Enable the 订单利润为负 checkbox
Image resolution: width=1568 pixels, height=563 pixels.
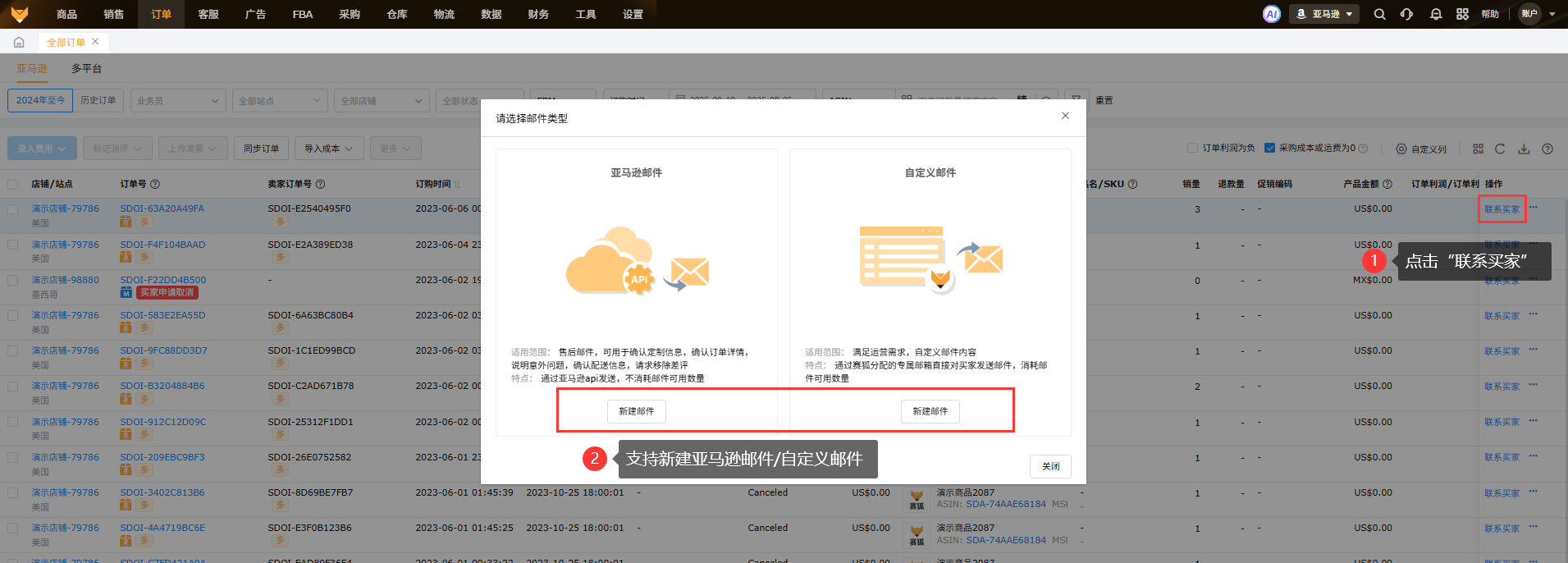tap(1193, 148)
